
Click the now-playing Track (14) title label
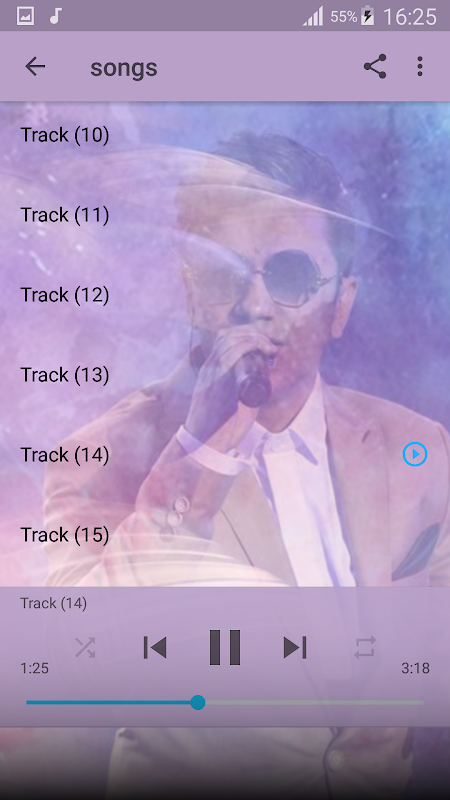[x=54, y=604]
